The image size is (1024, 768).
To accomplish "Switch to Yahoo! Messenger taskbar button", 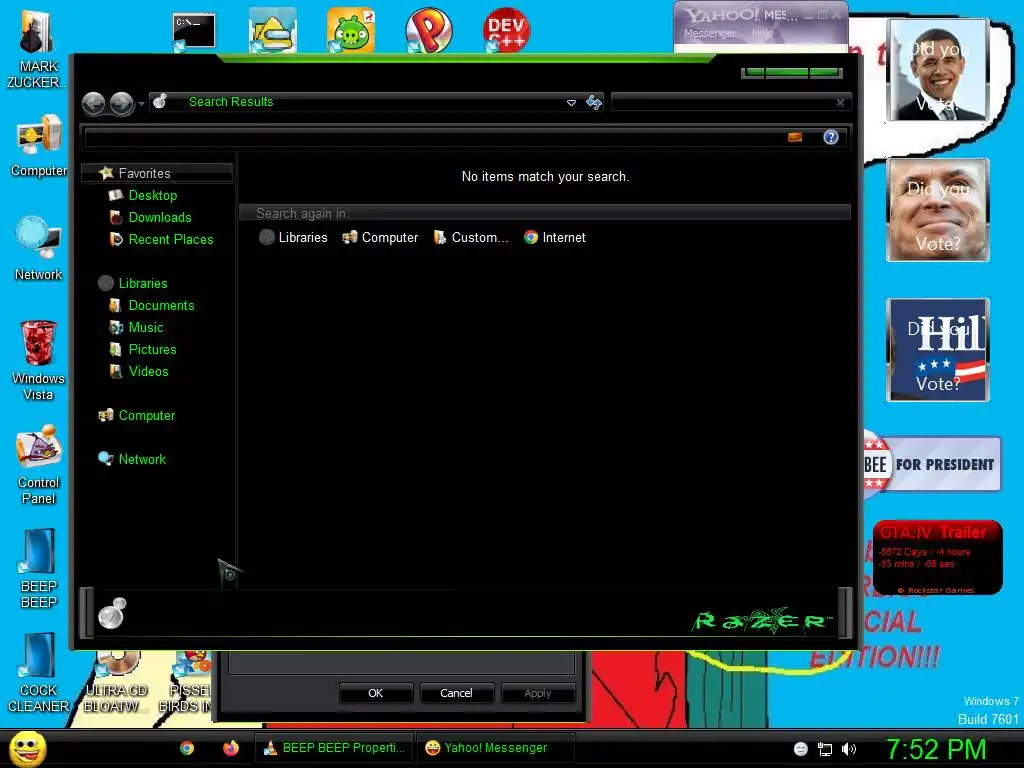I will [495, 748].
